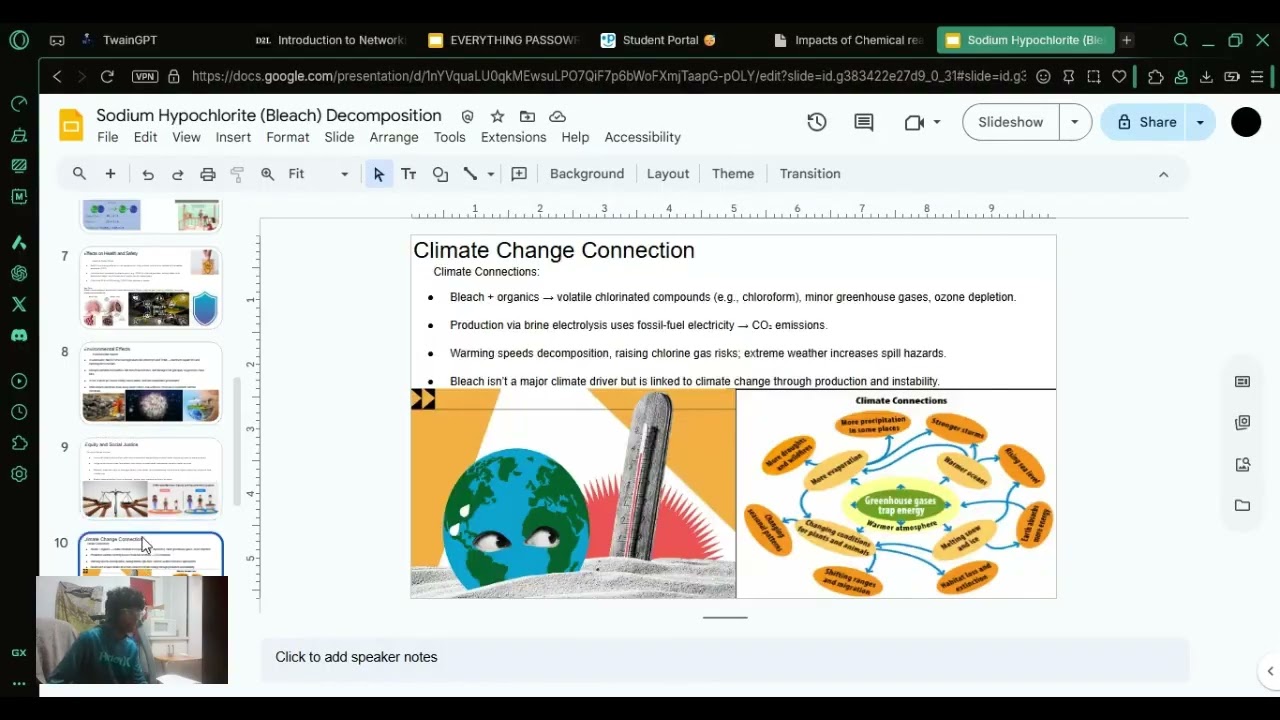Click the Layout button
The image size is (1280, 720).
(x=668, y=174)
